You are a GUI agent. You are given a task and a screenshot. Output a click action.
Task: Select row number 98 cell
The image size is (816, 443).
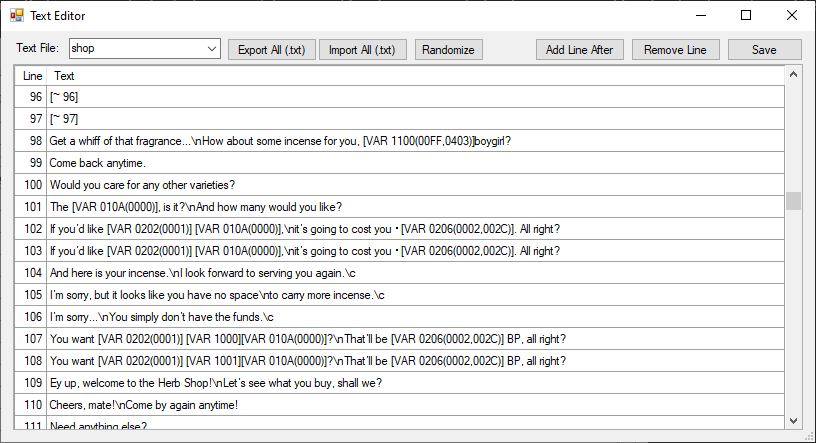32,141
